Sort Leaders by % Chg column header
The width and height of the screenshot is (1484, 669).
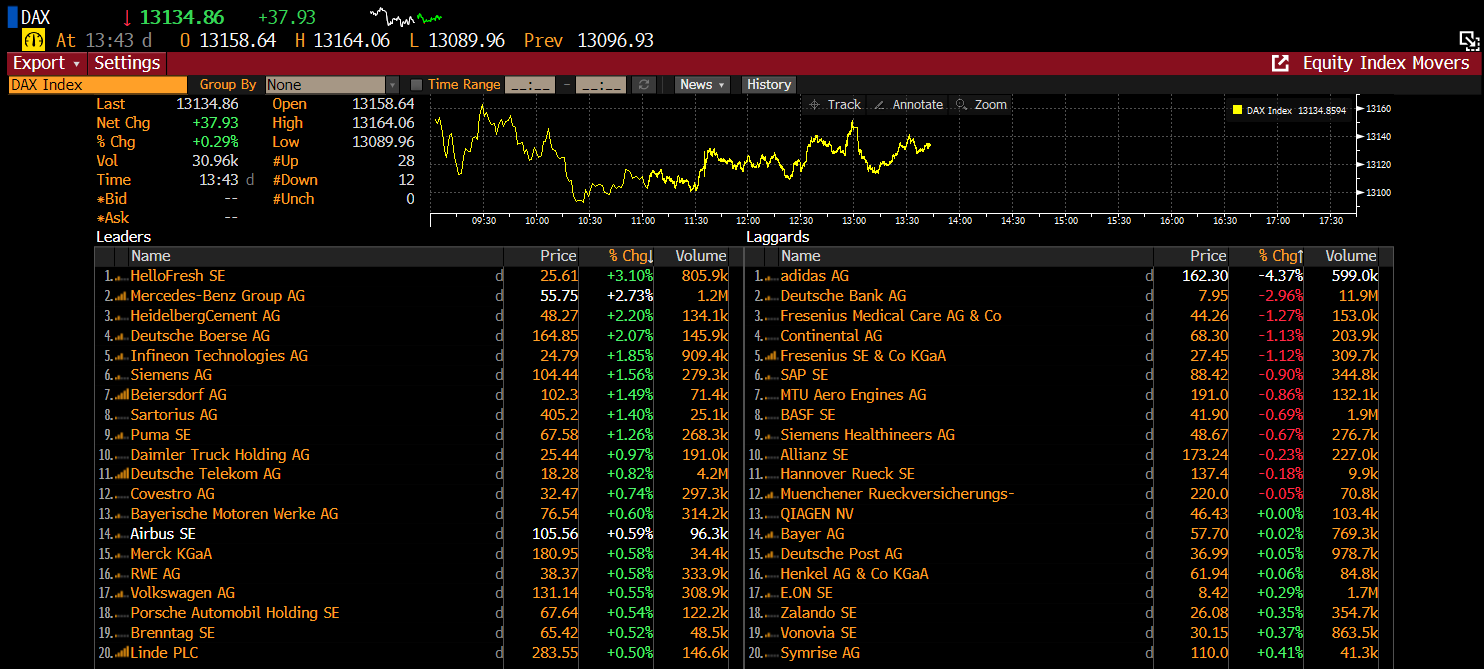(630, 256)
